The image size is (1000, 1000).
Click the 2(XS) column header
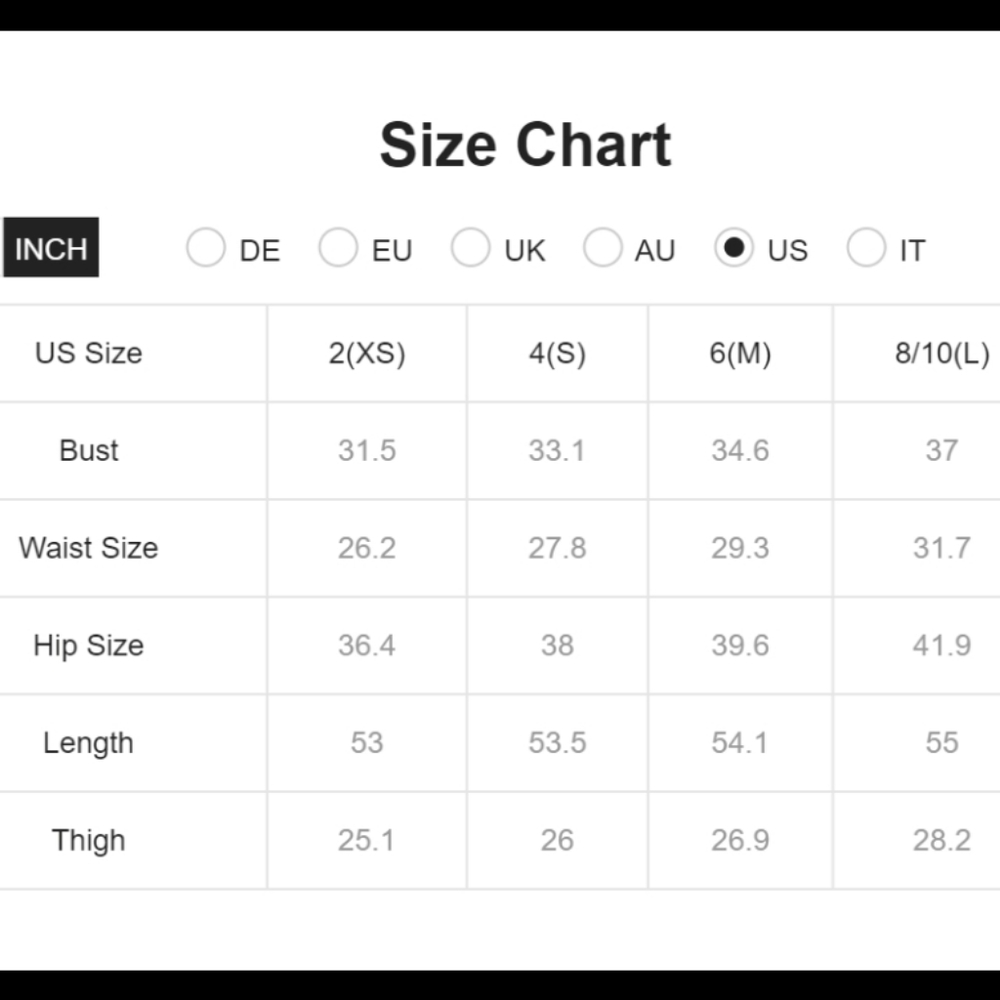367,353
